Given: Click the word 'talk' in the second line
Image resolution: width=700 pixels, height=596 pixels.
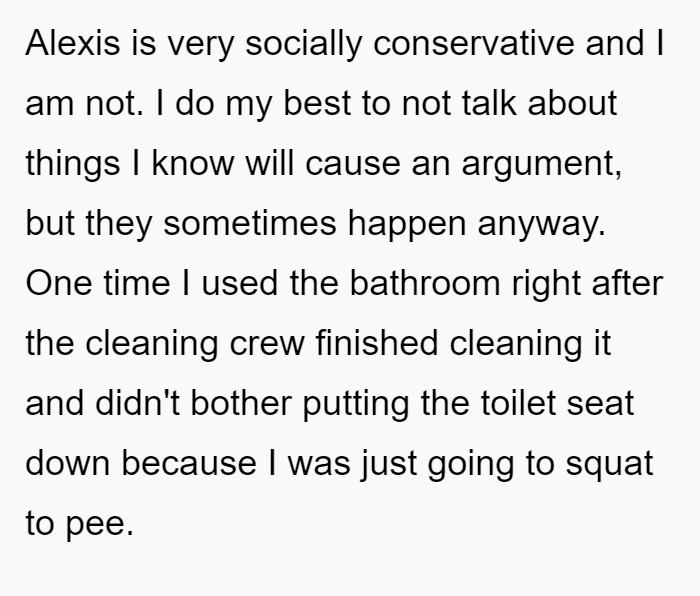Looking at the screenshot, I should 489,103.
